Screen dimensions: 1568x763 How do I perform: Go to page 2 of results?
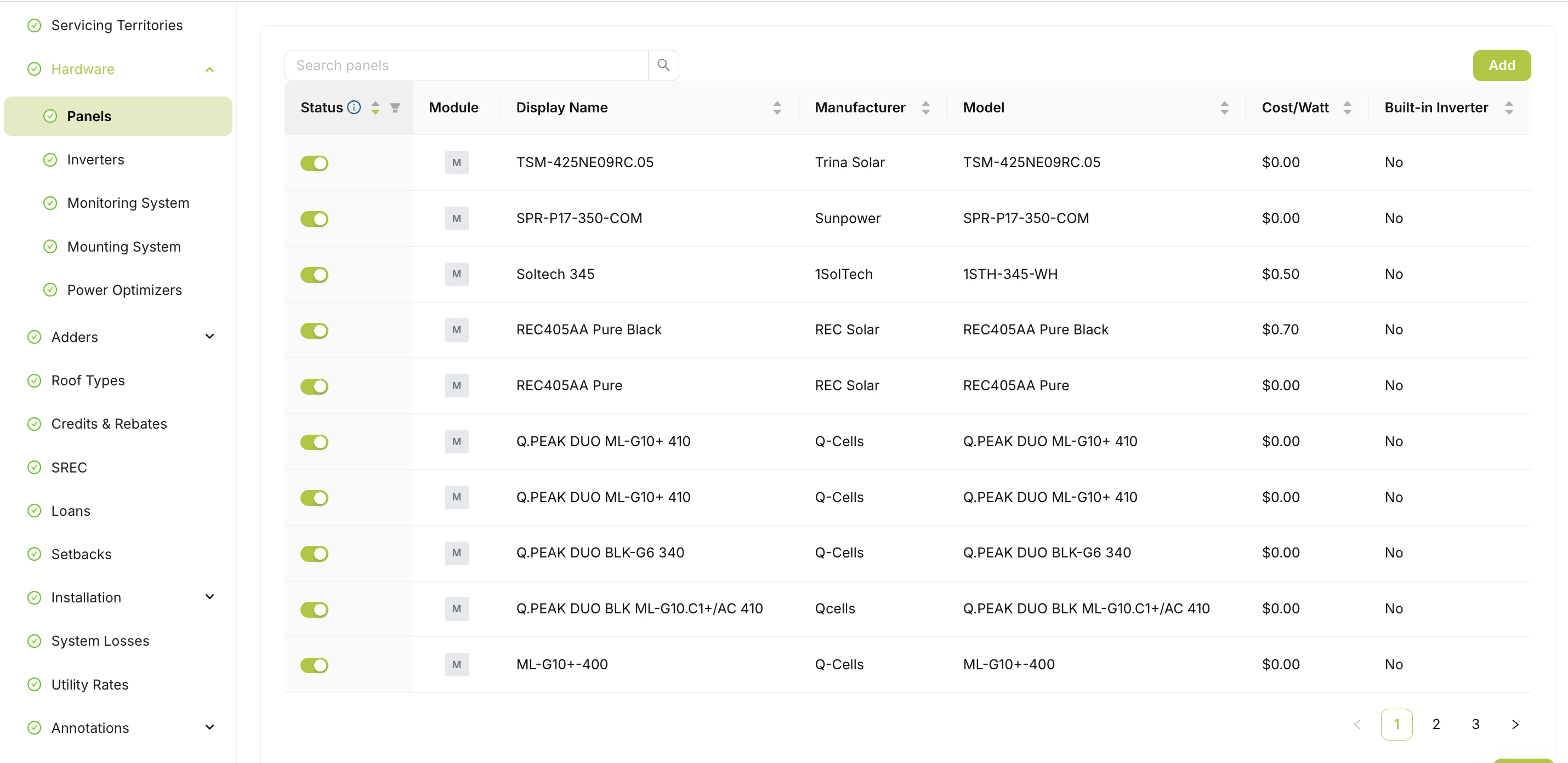(x=1436, y=724)
